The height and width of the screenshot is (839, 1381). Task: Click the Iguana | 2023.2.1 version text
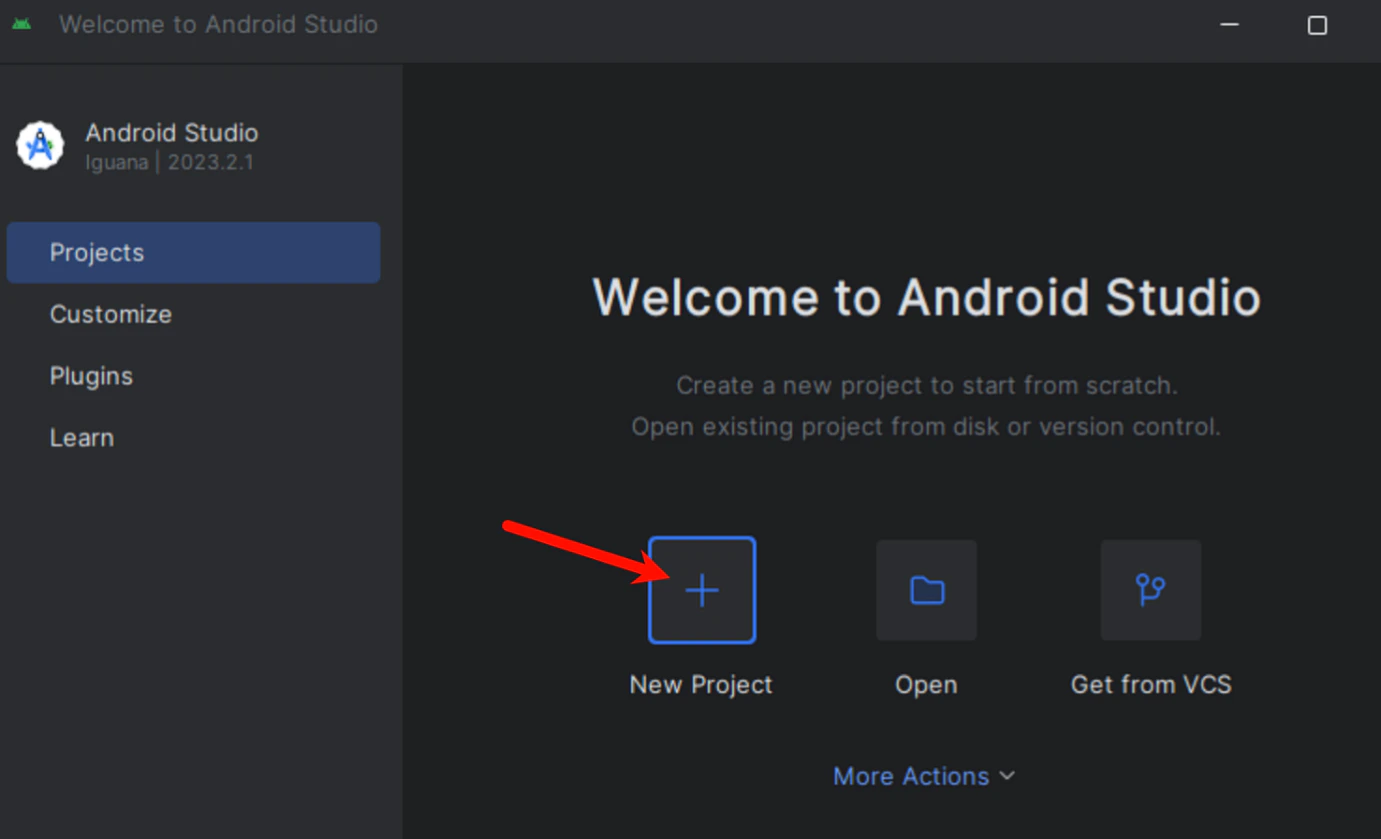pos(169,163)
